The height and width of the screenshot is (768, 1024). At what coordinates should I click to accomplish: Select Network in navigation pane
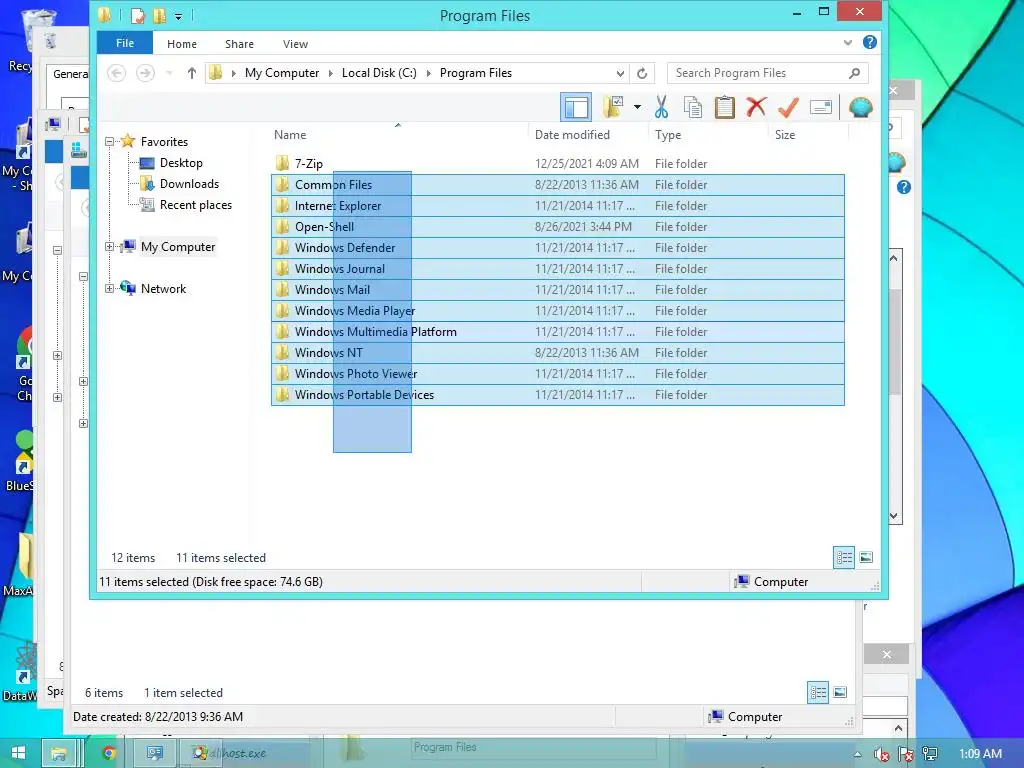163,289
